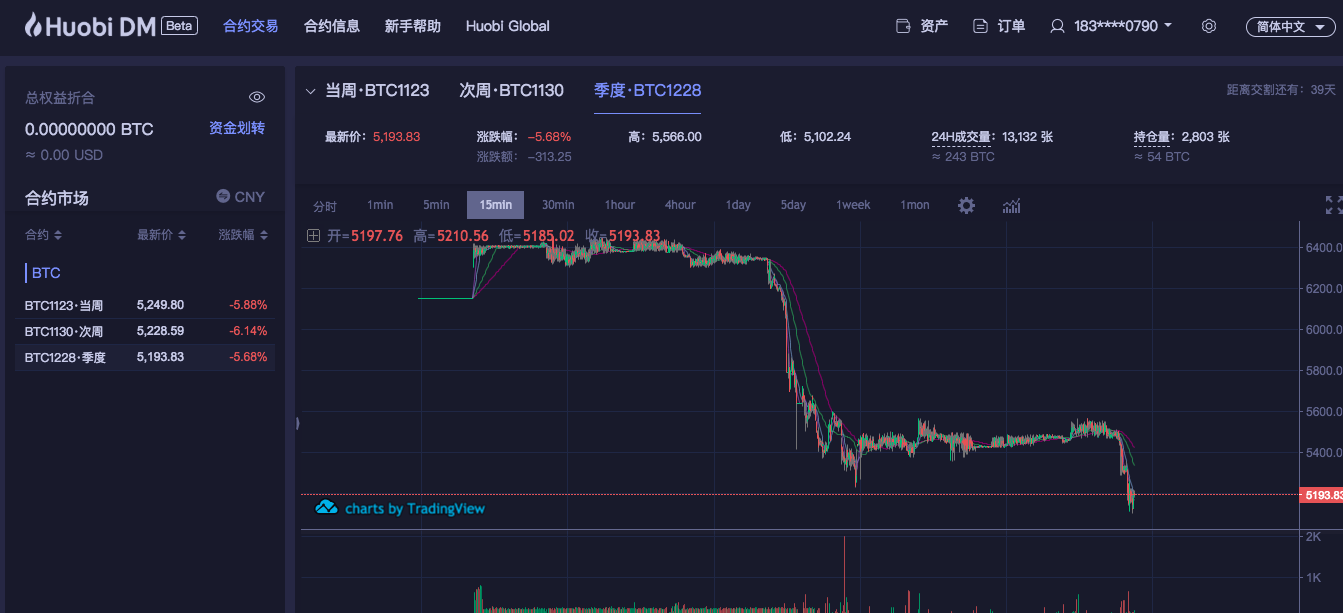Select the 1min interval
Viewport: 1343px width, 613px height.
pos(380,205)
